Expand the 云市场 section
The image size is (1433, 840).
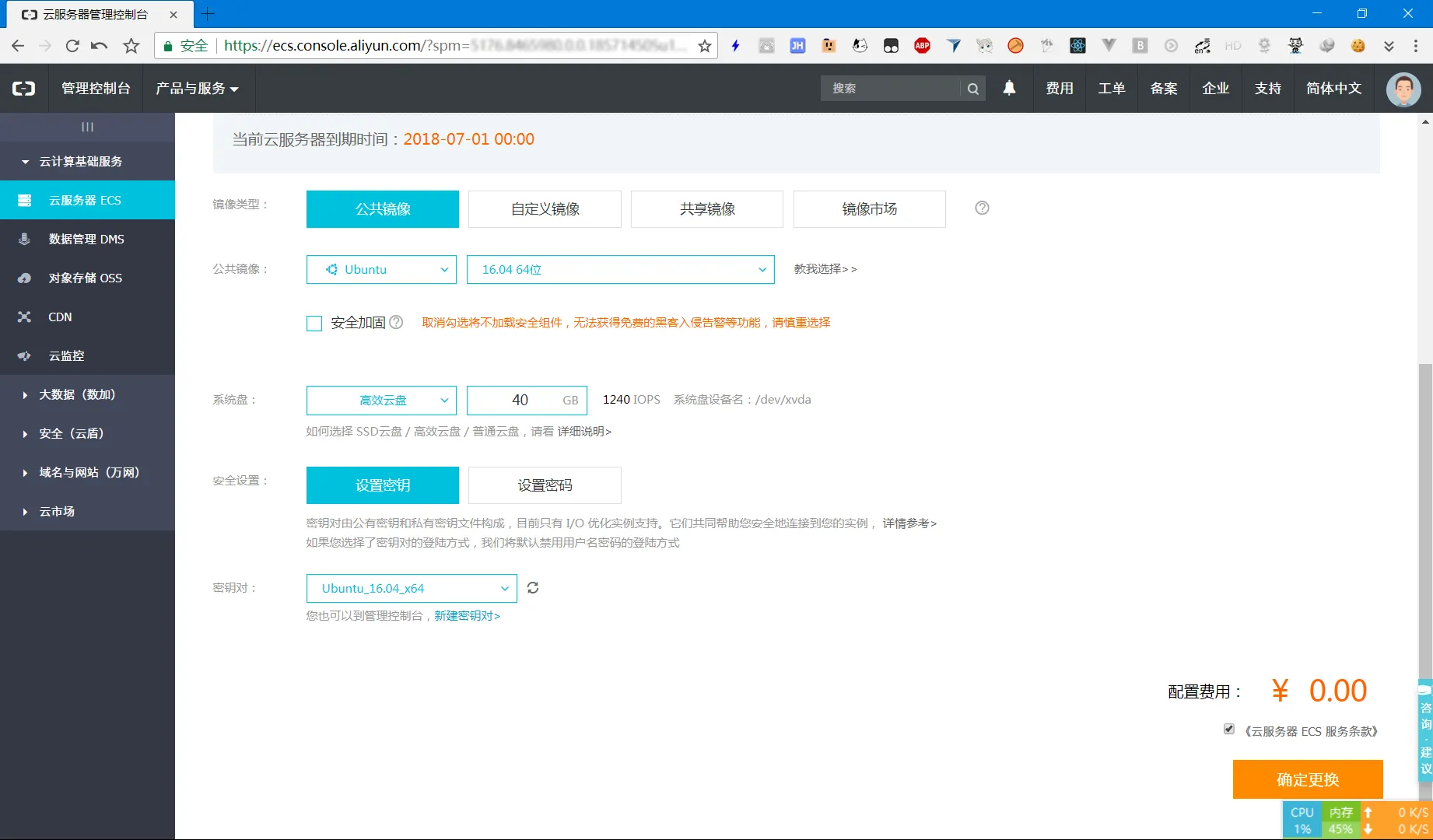click(x=87, y=511)
